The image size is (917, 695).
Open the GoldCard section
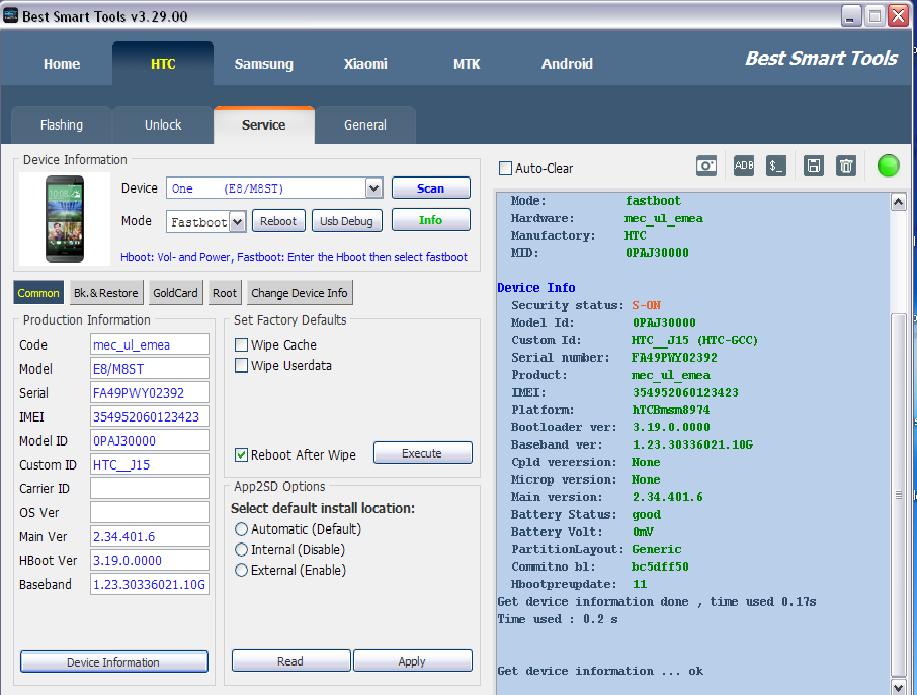pyautogui.click(x=175, y=293)
